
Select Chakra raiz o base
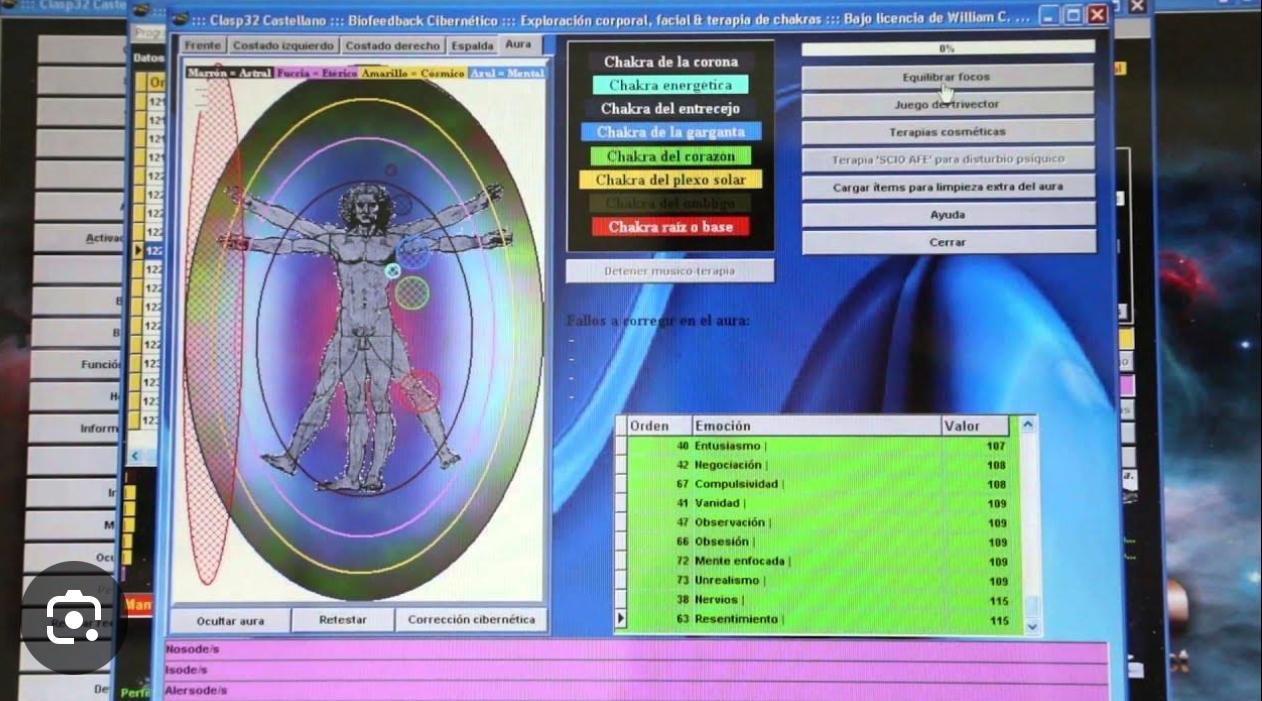point(671,227)
